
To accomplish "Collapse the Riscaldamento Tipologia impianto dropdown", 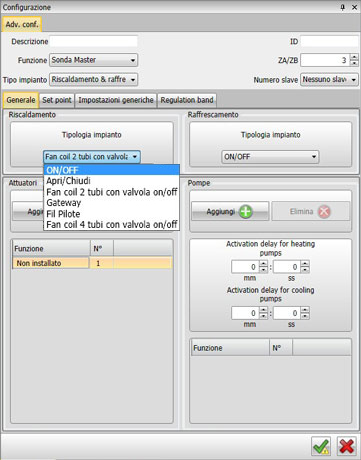I will coord(92,156).
